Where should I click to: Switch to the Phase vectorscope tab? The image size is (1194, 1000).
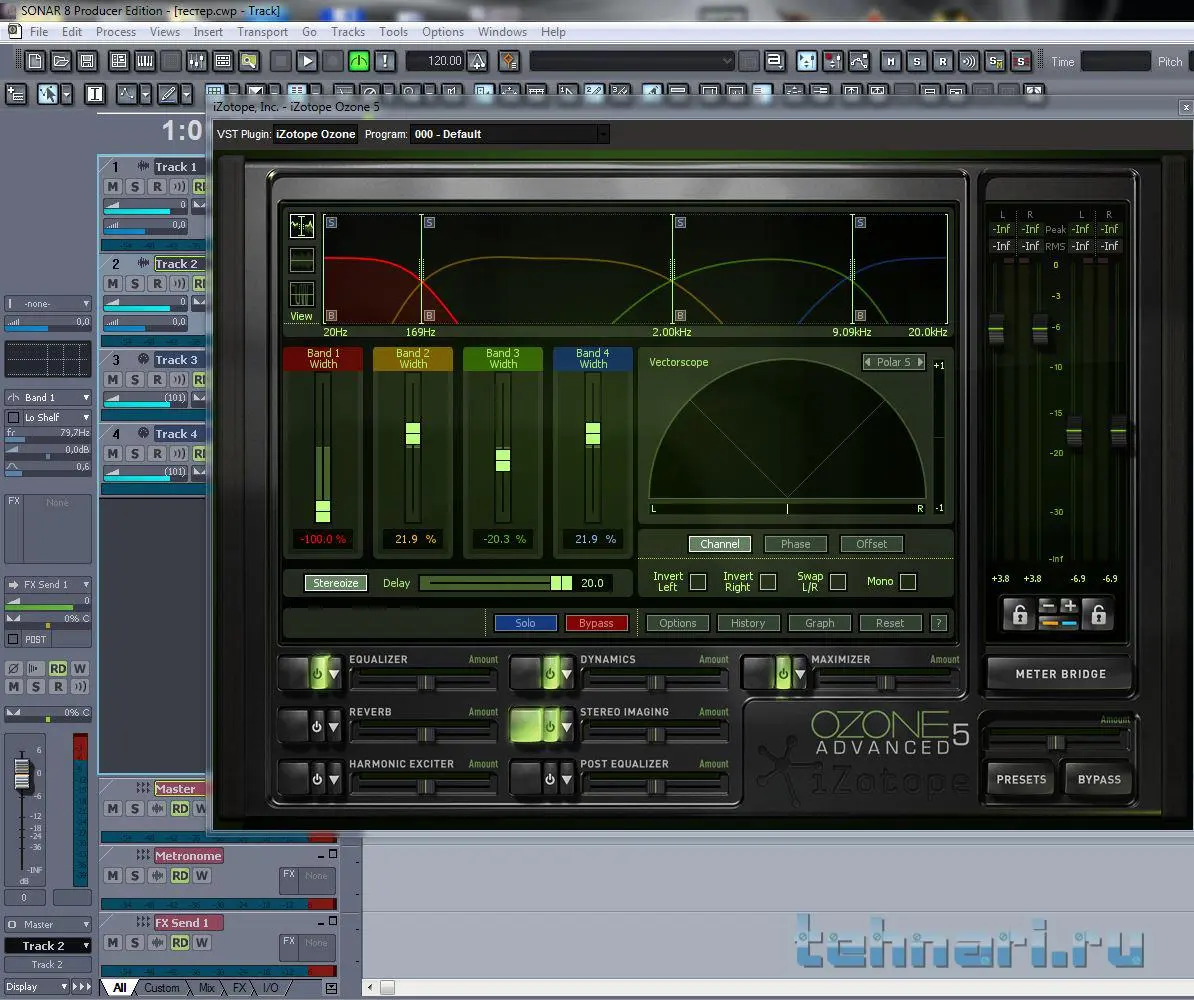point(795,544)
